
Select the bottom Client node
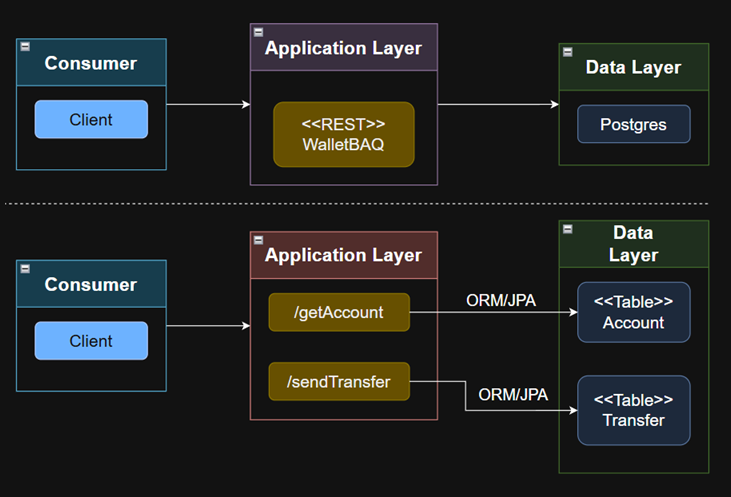point(91,341)
